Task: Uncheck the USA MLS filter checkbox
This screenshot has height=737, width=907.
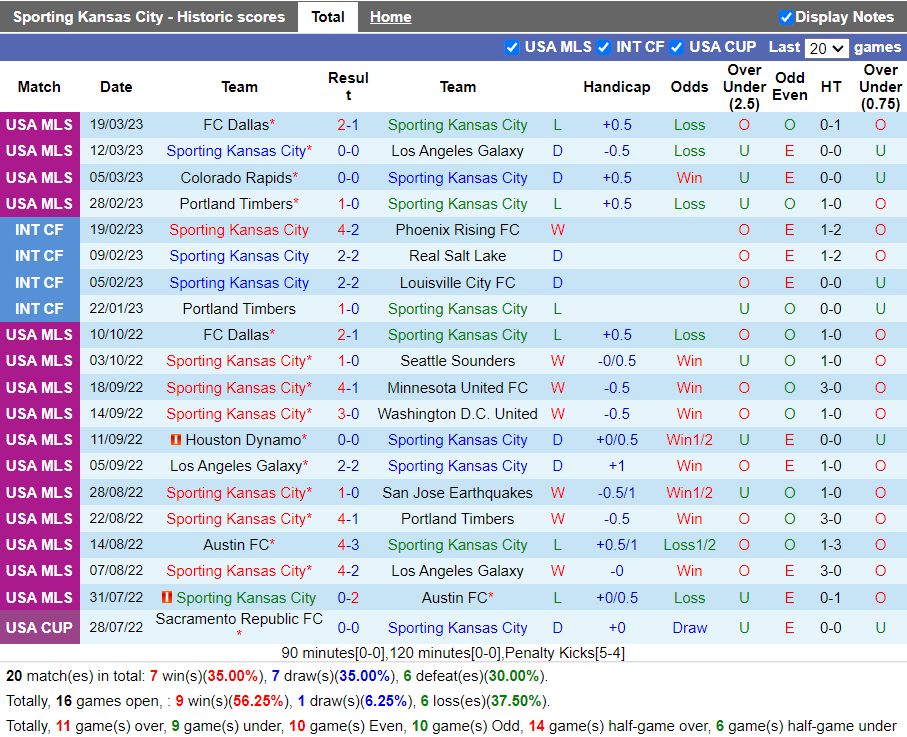Action: click(x=512, y=47)
